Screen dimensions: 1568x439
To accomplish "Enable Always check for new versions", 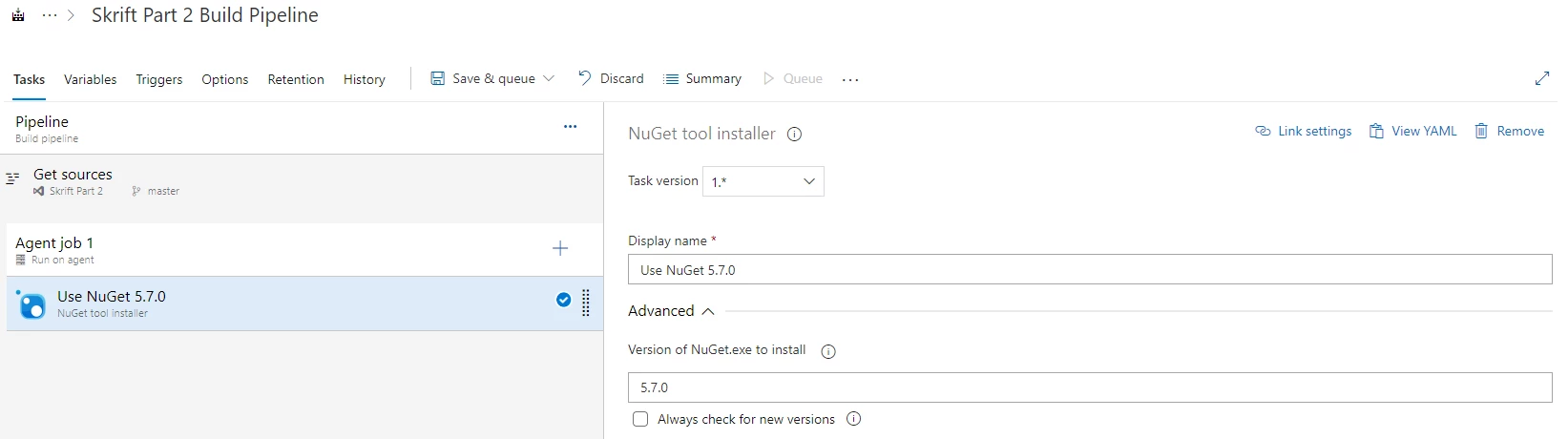I will [x=640, y=419].
